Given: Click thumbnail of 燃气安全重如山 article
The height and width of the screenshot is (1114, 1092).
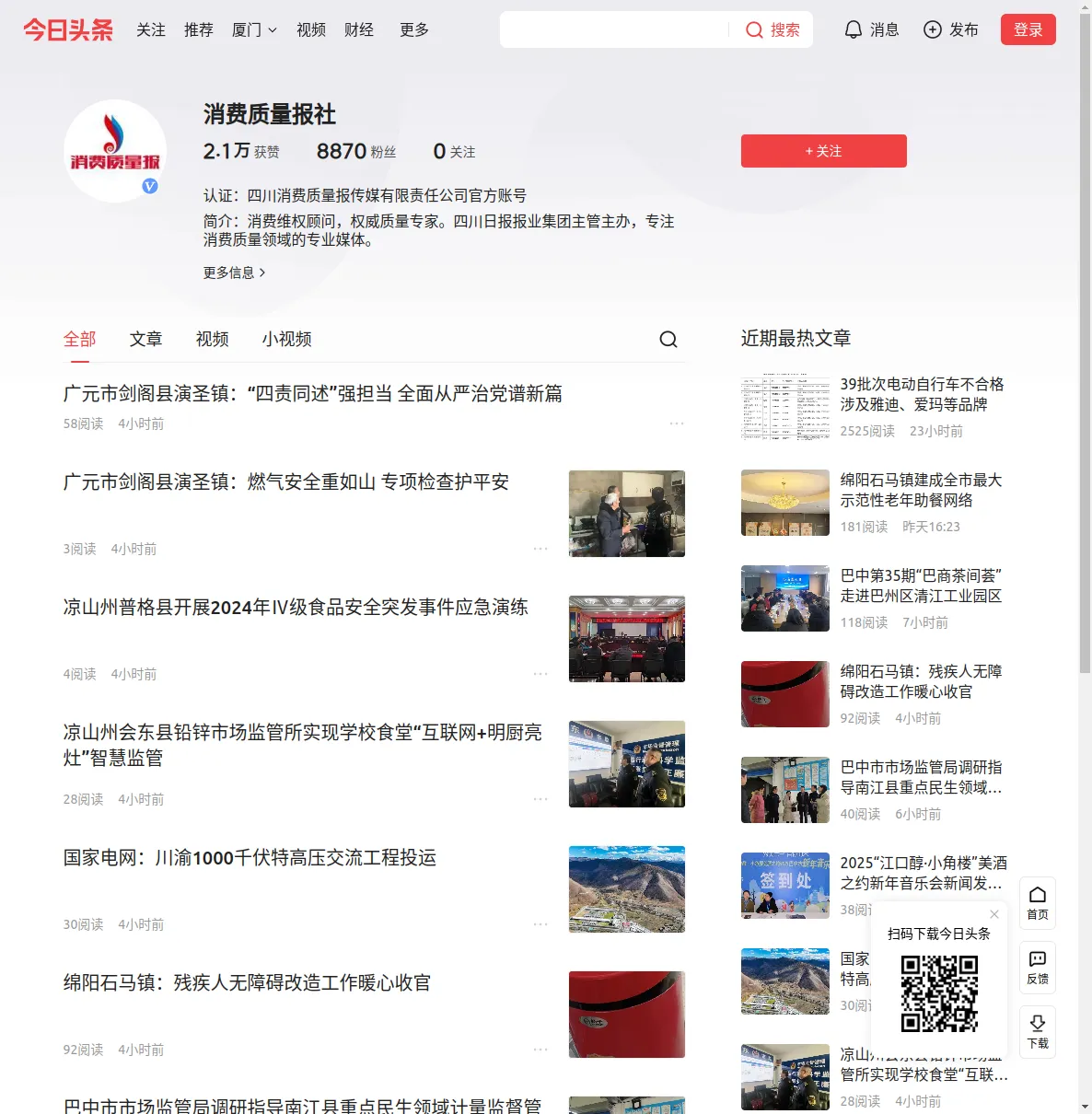Looking at the screenshot, I should pyautogui.click(x=627, y=514).
